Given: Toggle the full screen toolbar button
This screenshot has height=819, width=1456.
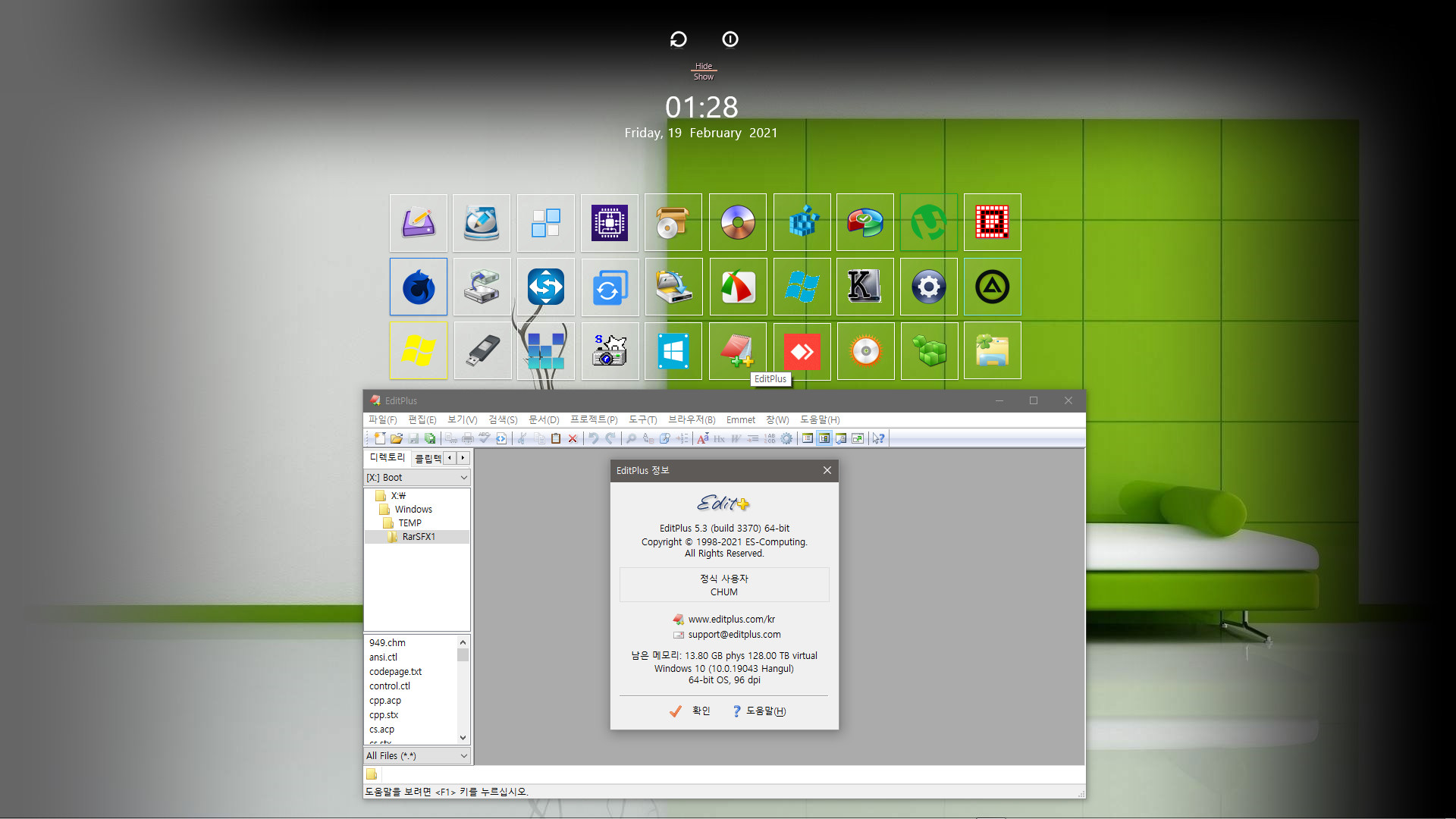Looking at the screenshot, I should [x=858, y=438].
